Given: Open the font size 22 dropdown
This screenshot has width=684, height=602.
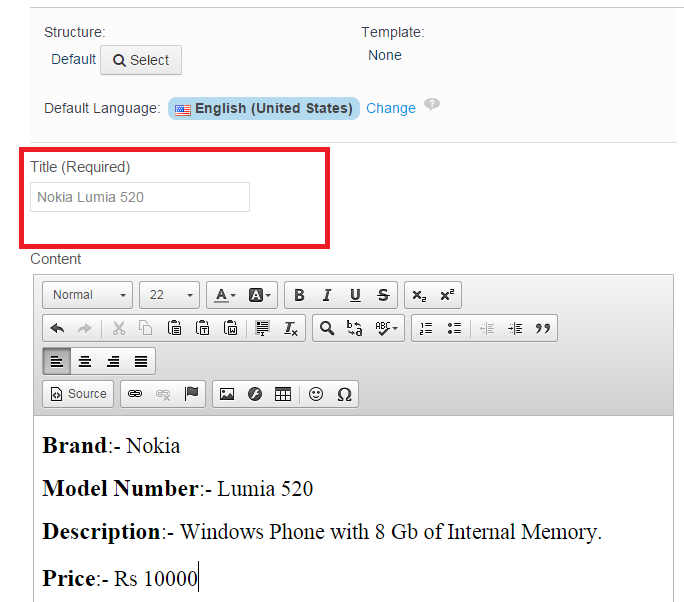Looking at the screenshot, I should [x=169, y=295].
